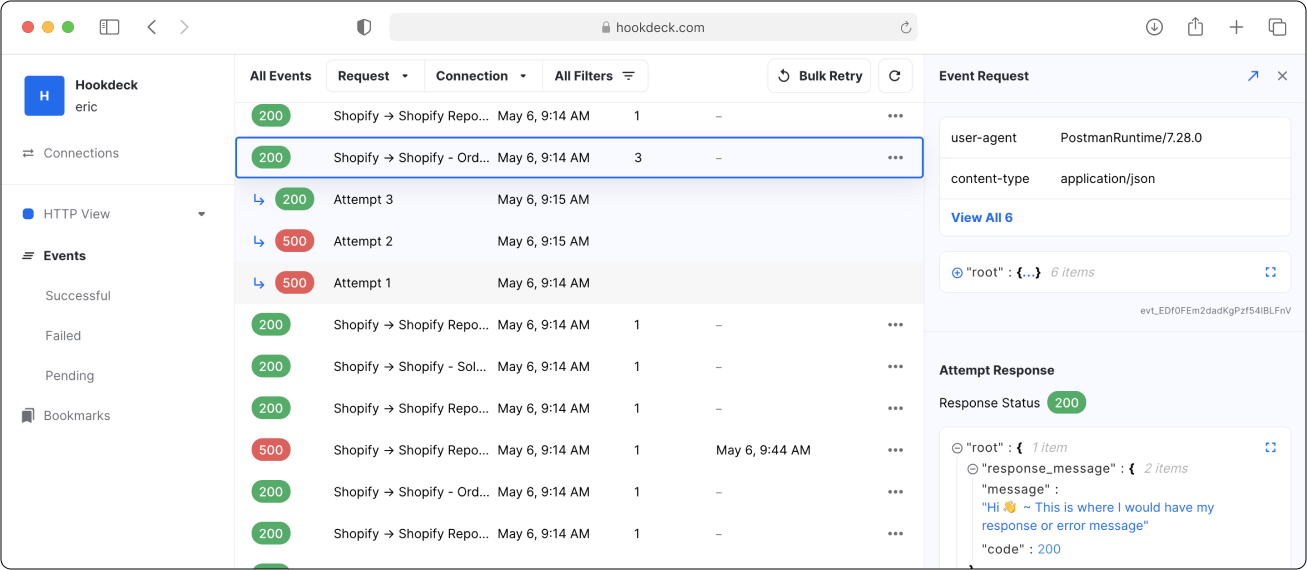The width and height of the screenshot is (1307, 570).
Task: Expand the HTTP View dropdown arrow
Action: click(202, 214)
